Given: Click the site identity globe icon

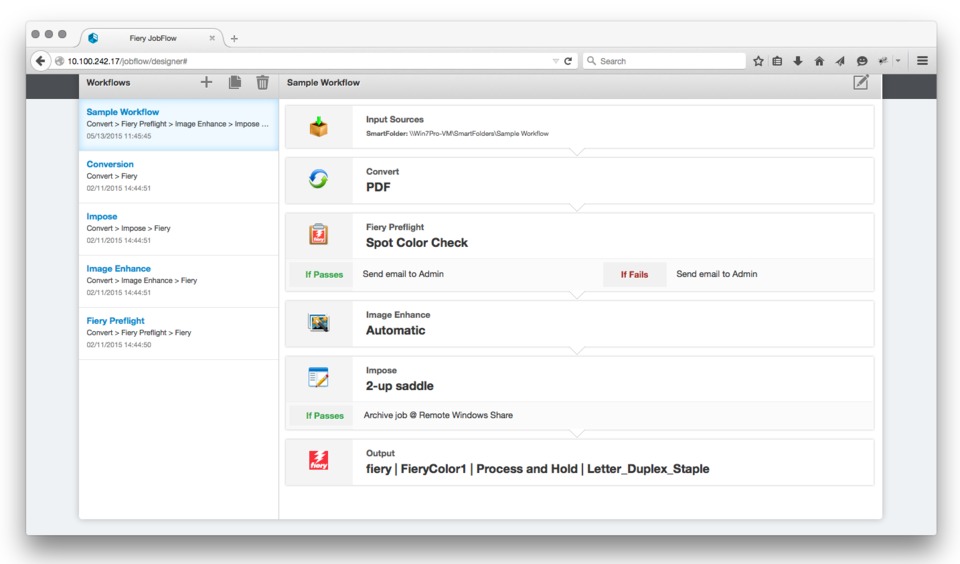Looking at the screenshot, I should (59, 61).
